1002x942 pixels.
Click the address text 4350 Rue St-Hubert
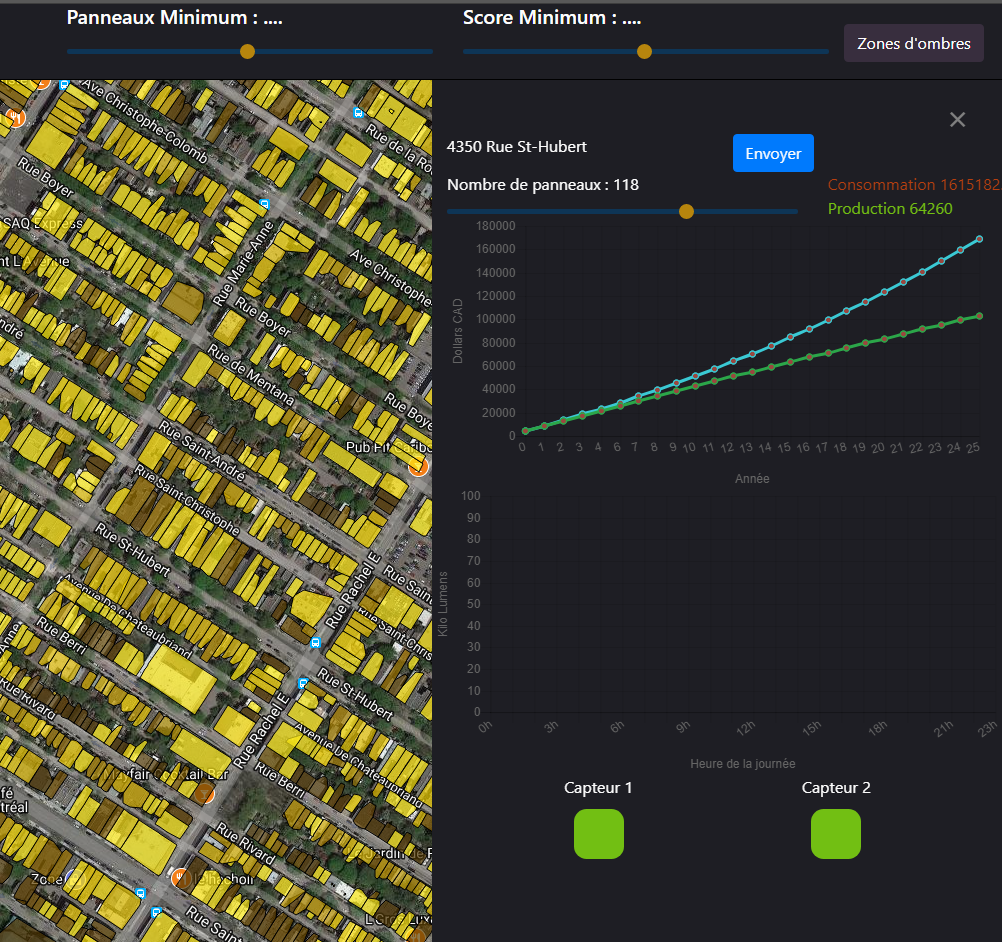point(516,147)
